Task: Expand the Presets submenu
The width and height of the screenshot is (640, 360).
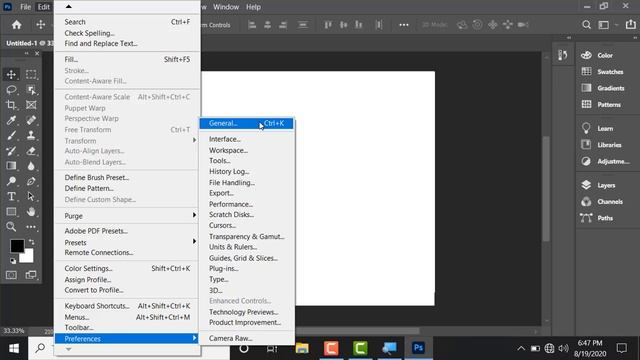Action: 127,242
